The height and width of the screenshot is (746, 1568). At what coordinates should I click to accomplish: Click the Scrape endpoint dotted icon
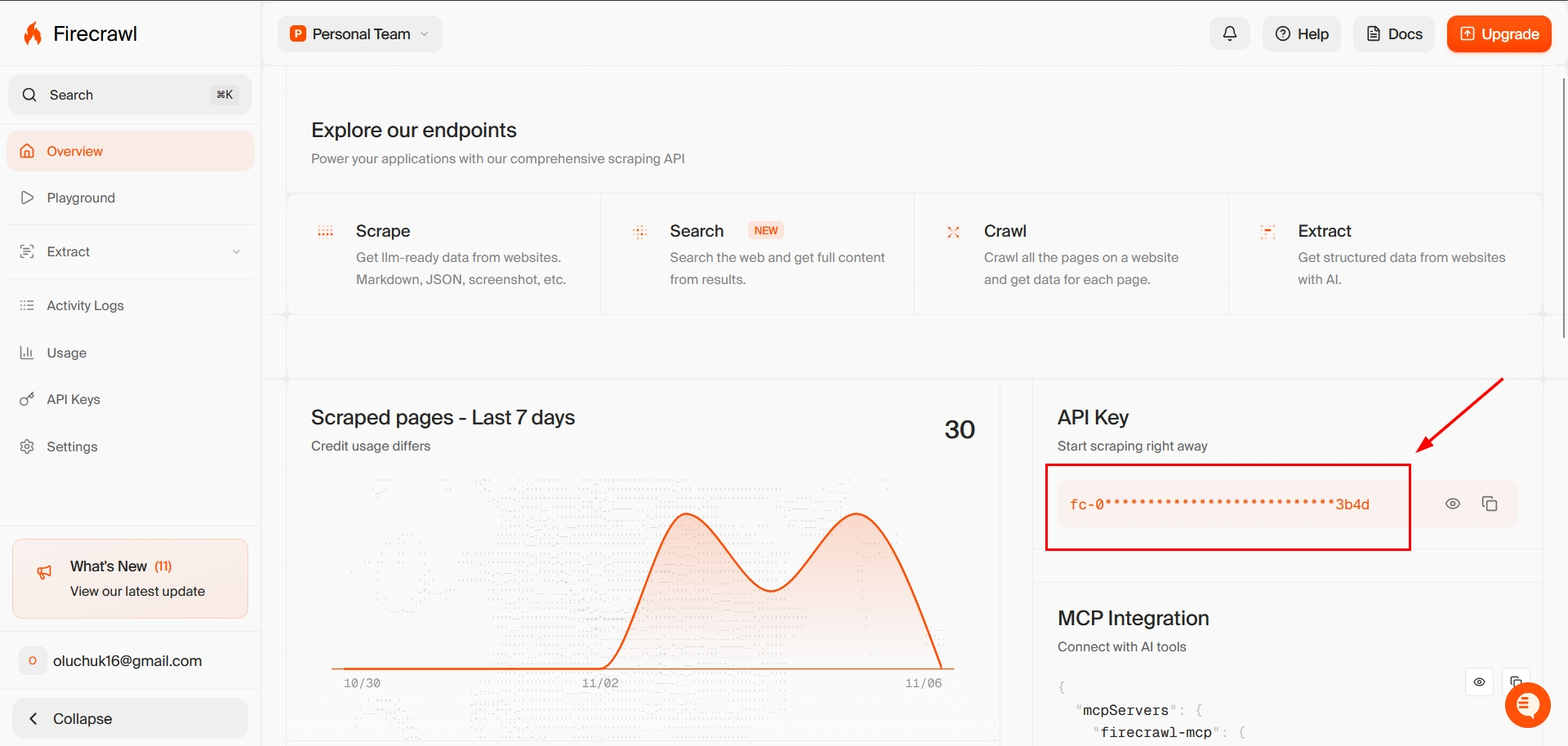(325, 232)
